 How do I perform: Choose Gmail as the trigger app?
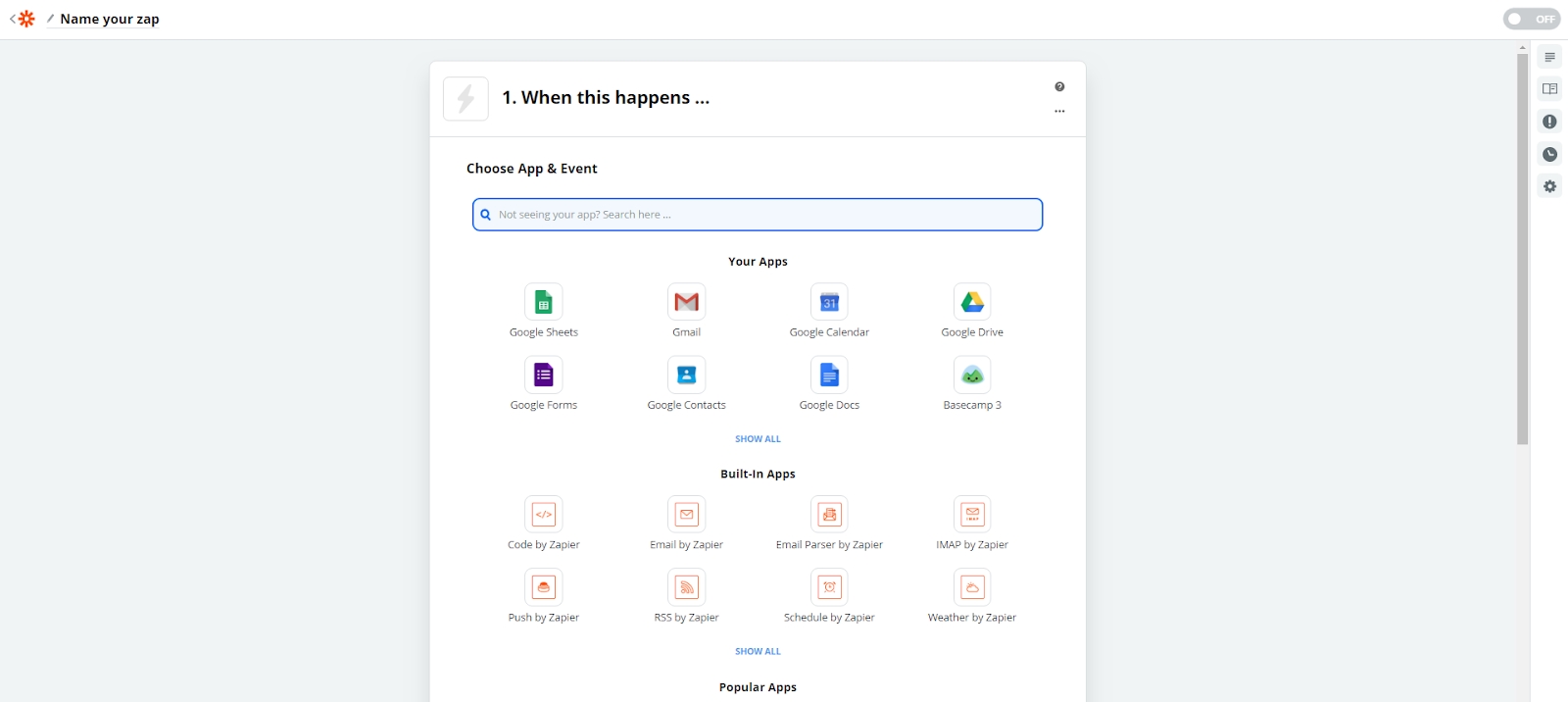pyautogui.click(x=686, y=302)
